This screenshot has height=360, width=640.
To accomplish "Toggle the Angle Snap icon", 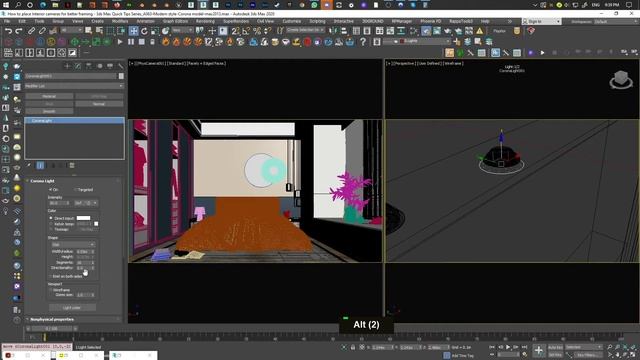I will (x=246, y=31).
